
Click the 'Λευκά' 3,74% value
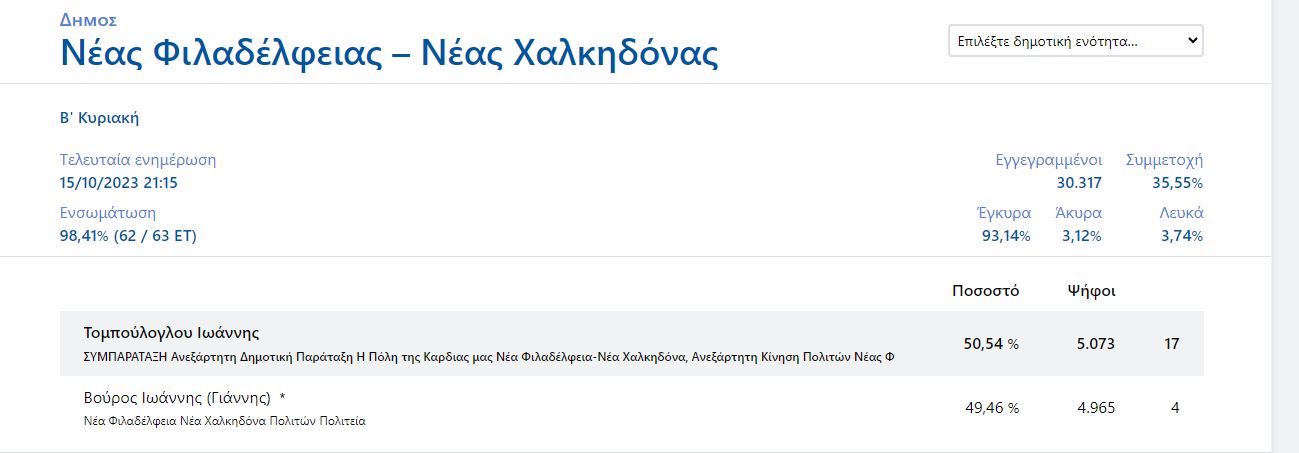tap(1181, 236)
